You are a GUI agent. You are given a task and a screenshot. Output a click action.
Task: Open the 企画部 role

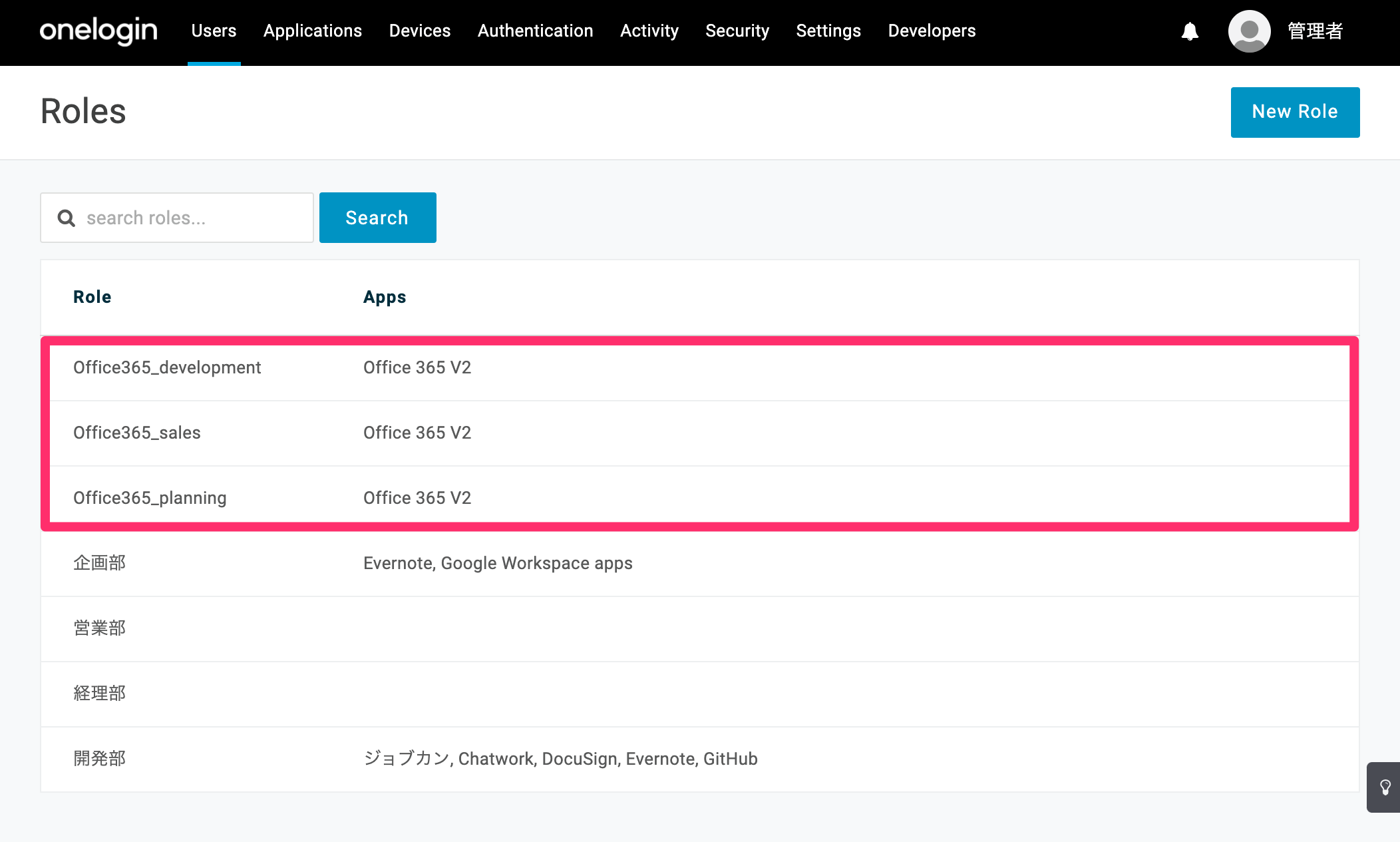(100, 563)
